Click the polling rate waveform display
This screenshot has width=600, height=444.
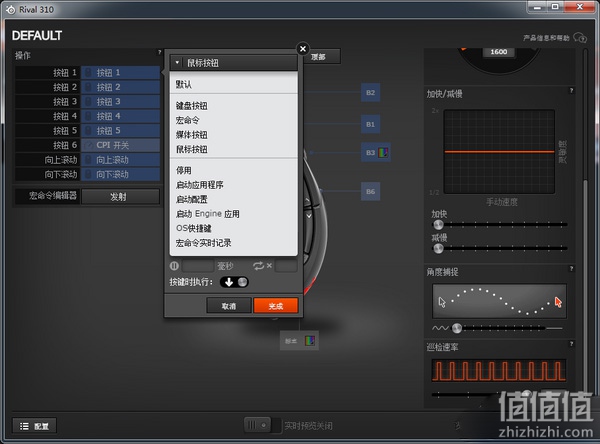click(x=499, y=370)
